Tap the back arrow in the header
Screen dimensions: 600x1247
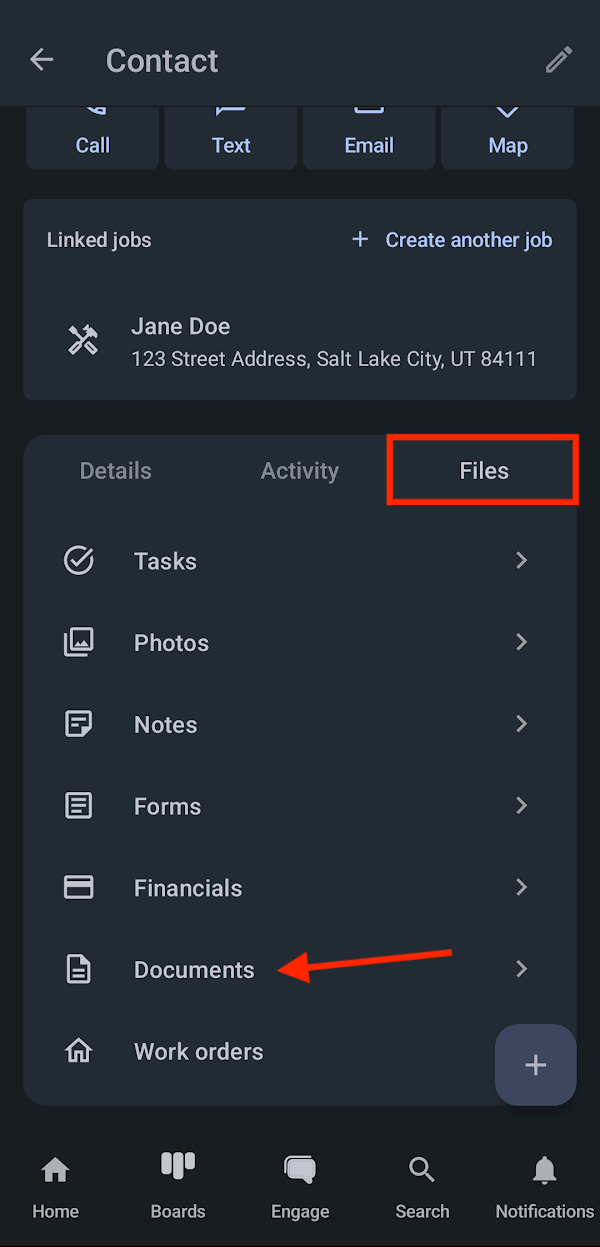[41, 59]
